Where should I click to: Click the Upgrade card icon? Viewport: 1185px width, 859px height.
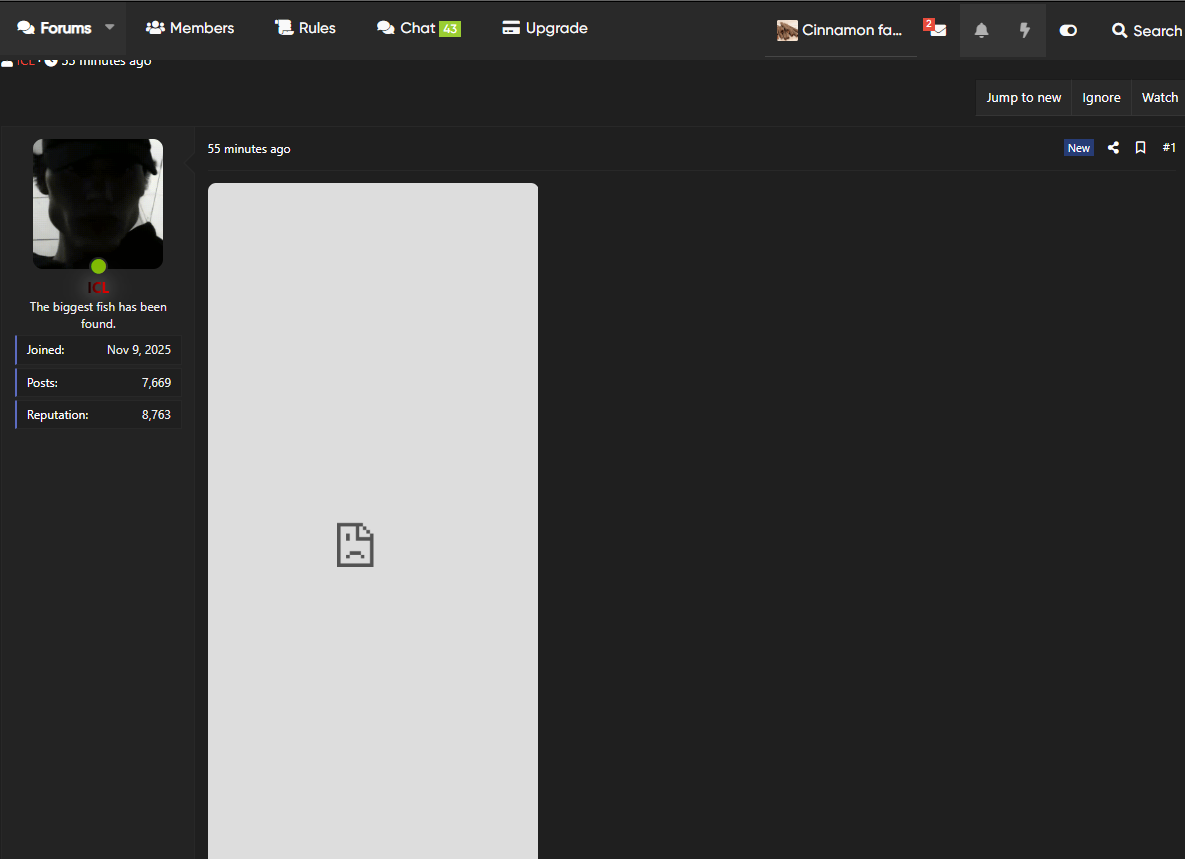coord(510,27)
